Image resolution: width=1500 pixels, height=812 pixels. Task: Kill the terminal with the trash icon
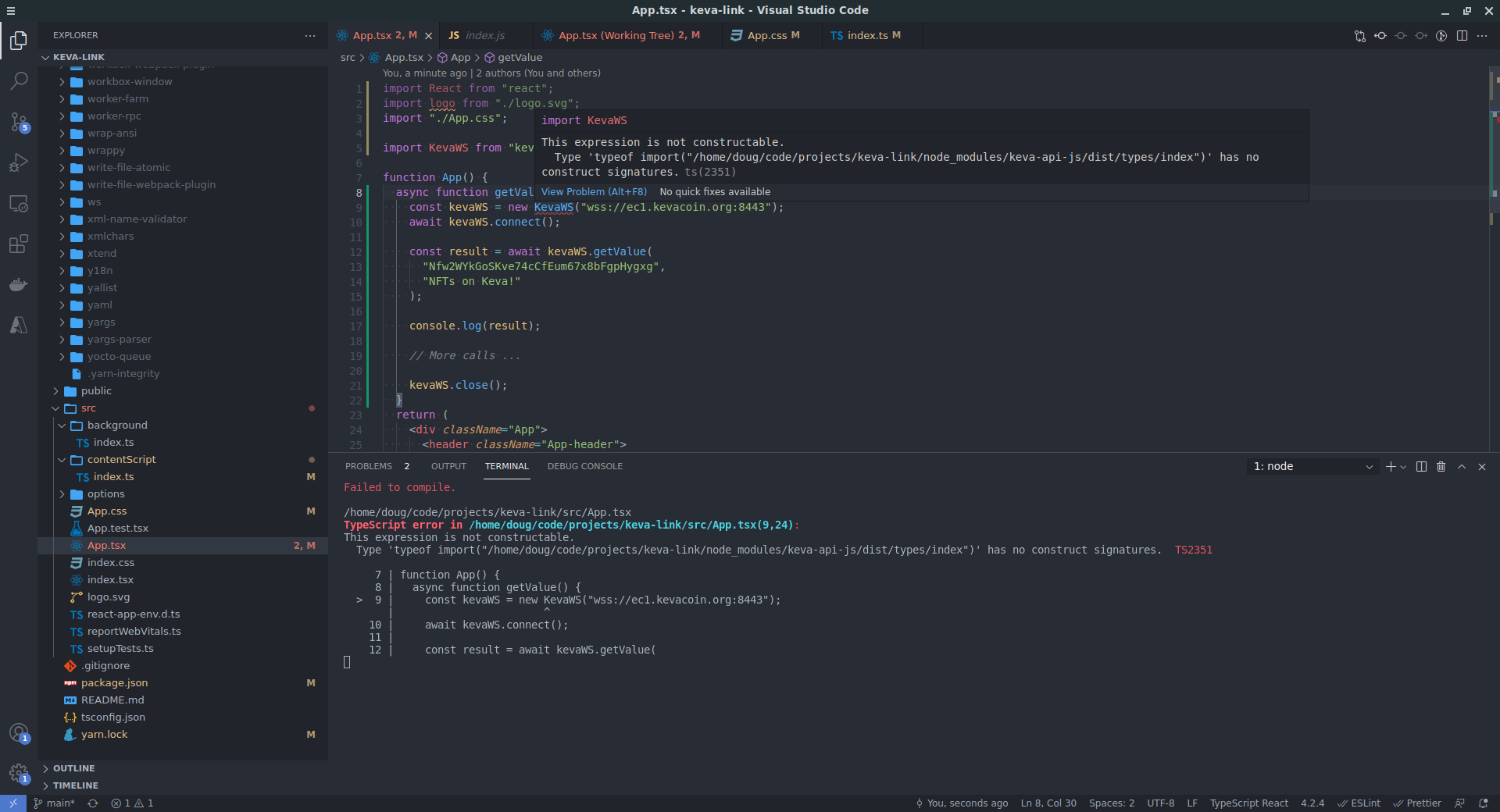[1441, 467]
